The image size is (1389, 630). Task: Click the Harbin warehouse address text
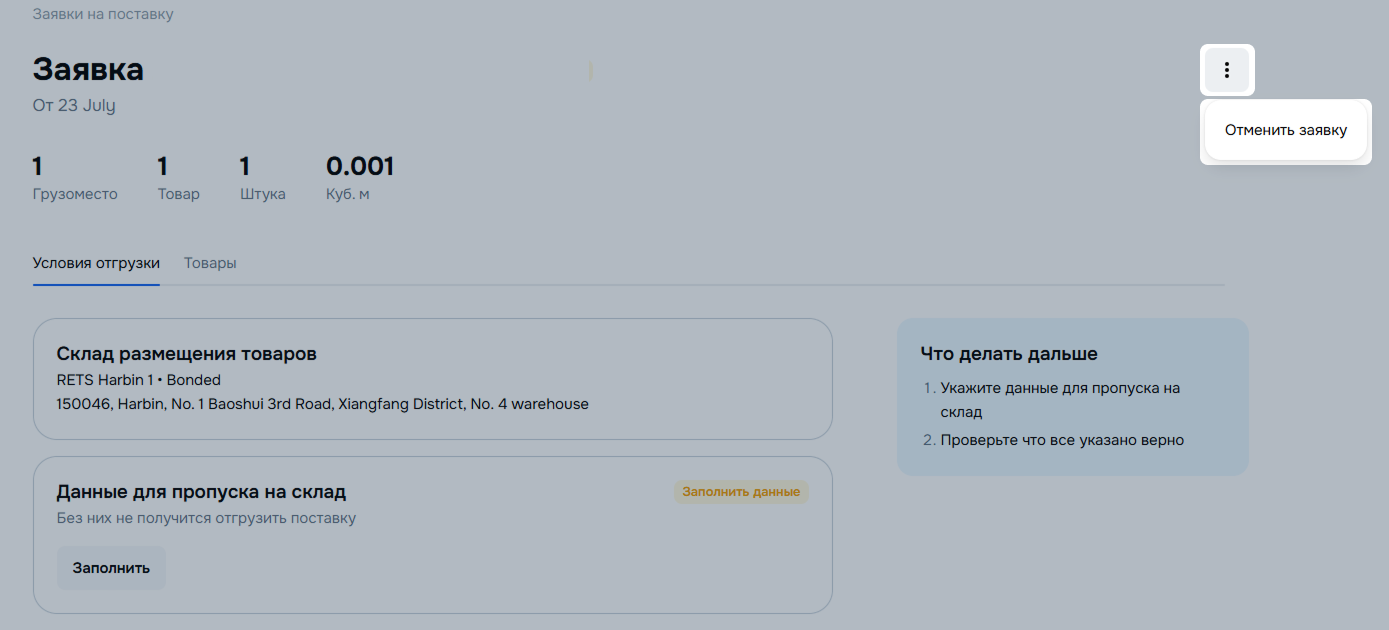pos(323,404)
